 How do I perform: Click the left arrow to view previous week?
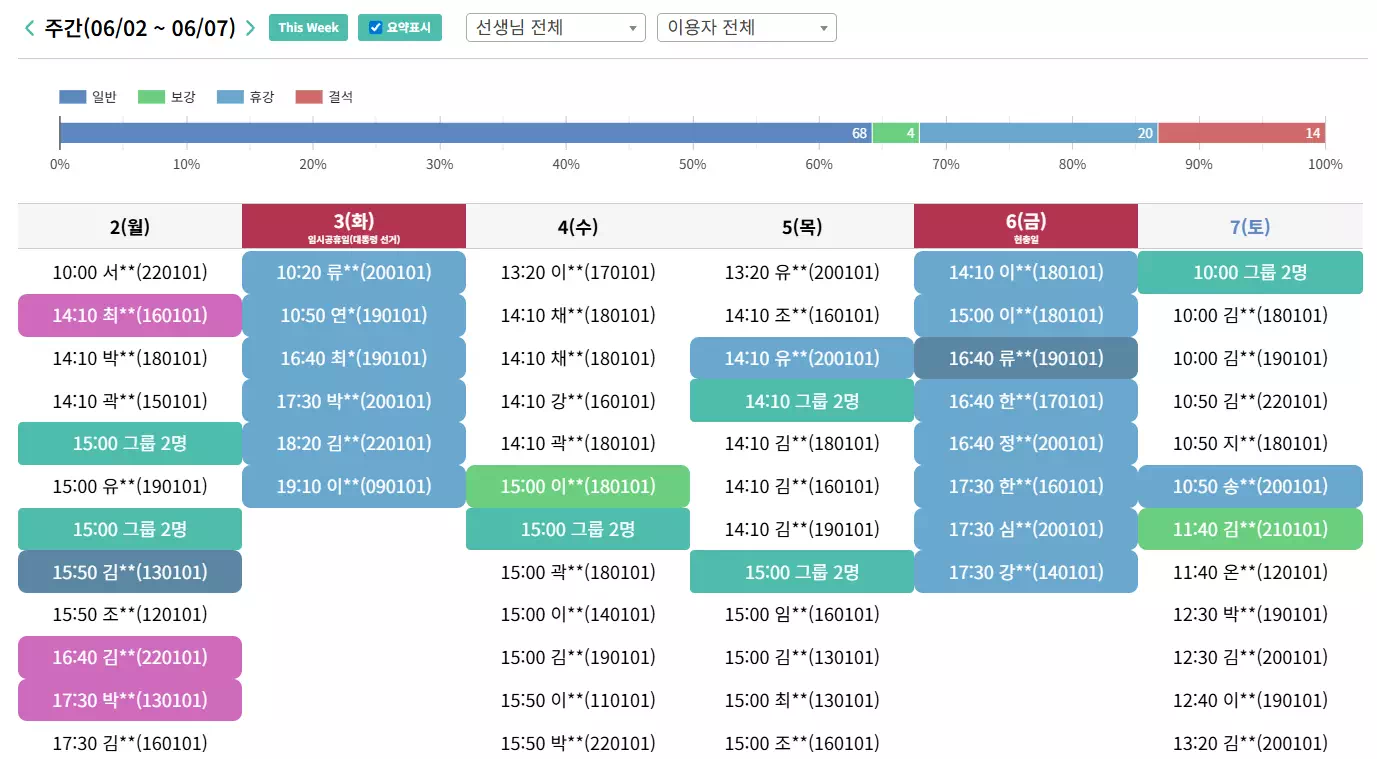click(x=28, y=27)
